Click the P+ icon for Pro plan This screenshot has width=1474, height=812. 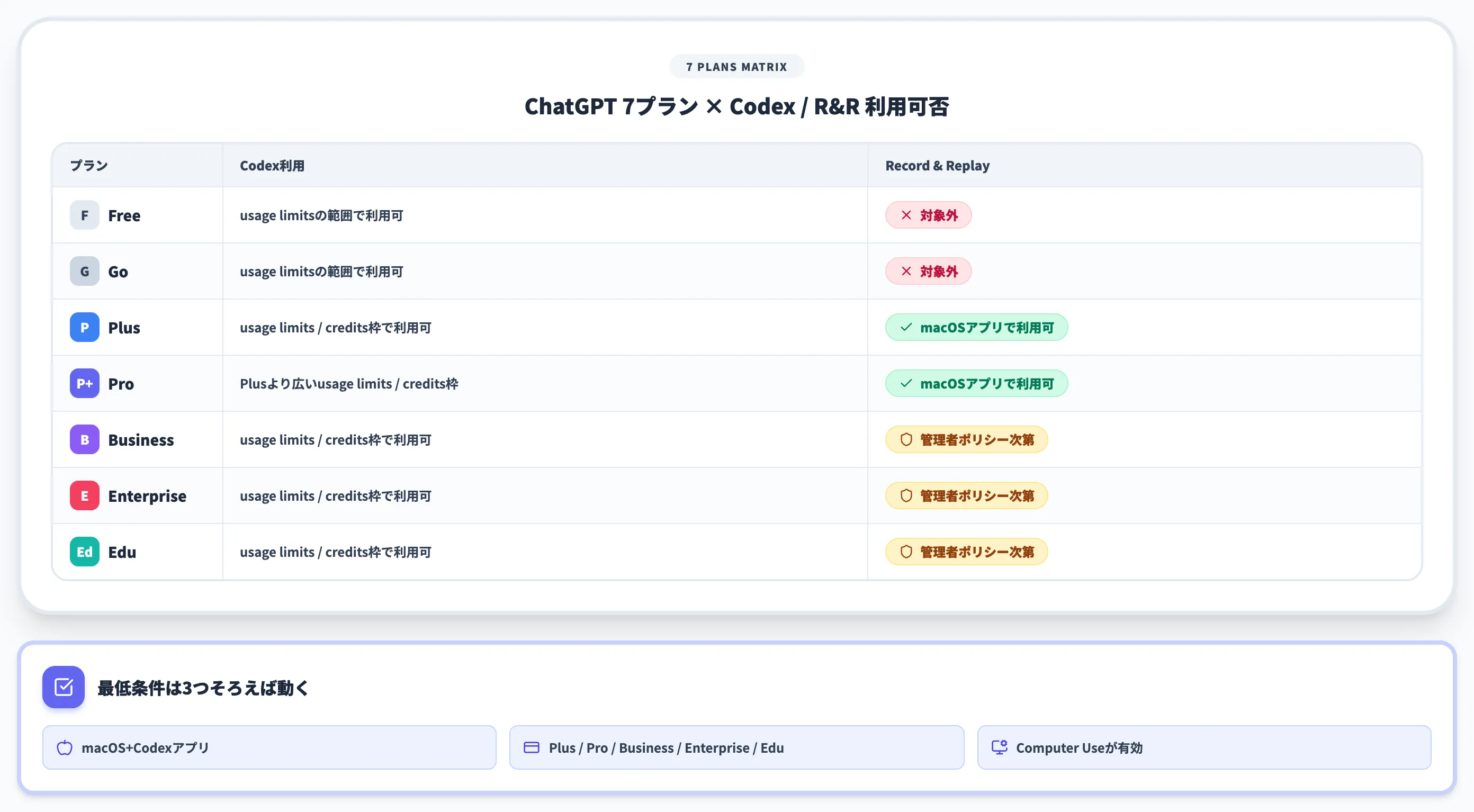(85, 383)
